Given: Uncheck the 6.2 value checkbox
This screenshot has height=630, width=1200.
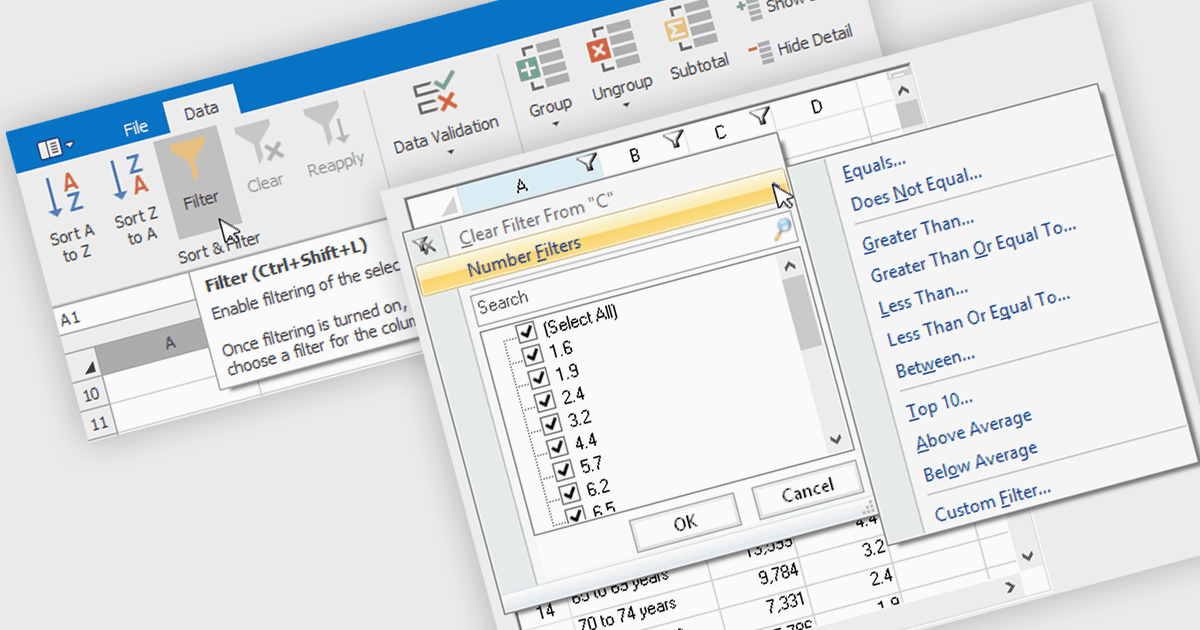Looking at the screenshot, I should [570, 493].
